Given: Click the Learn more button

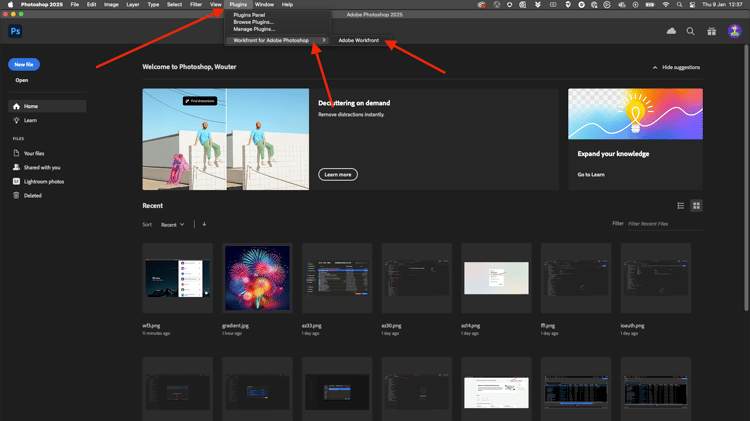Looking at the screenshot, I should (338, 174).
